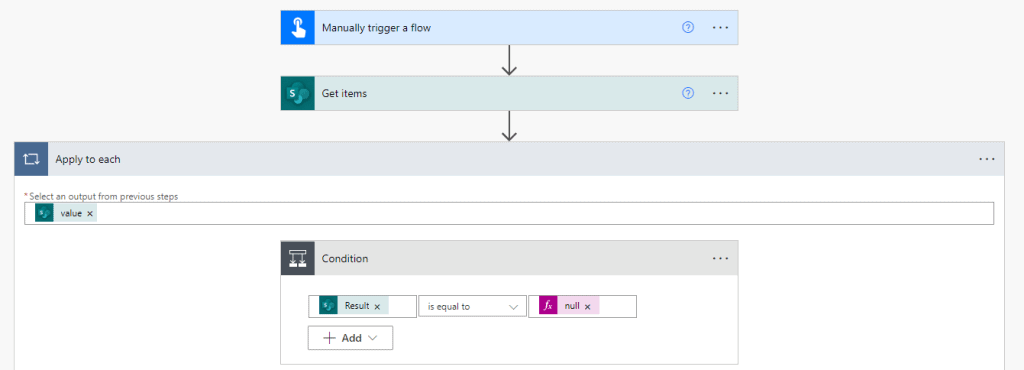Image resolution: width=1024 pixels, height=370 pixels.
Task: Open ellipsis menu on Apply to each
Action: point(987,159)
